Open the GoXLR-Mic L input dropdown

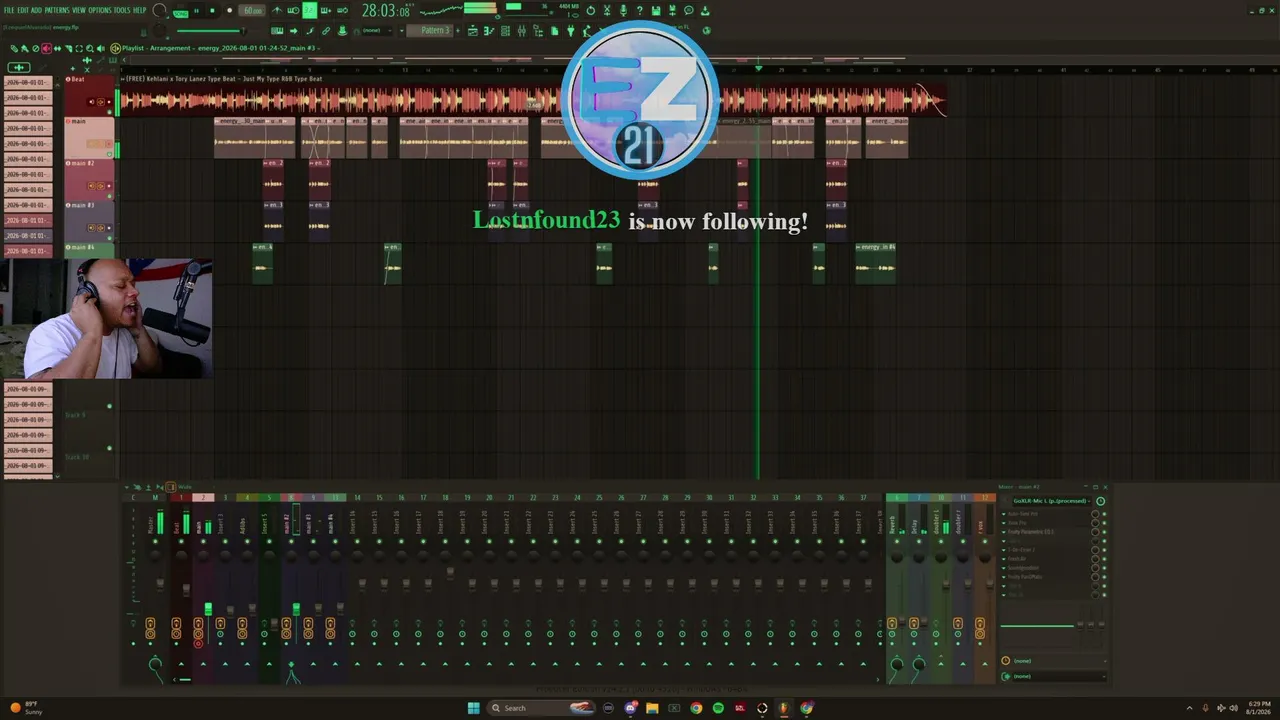click(x=1050, y=501)
